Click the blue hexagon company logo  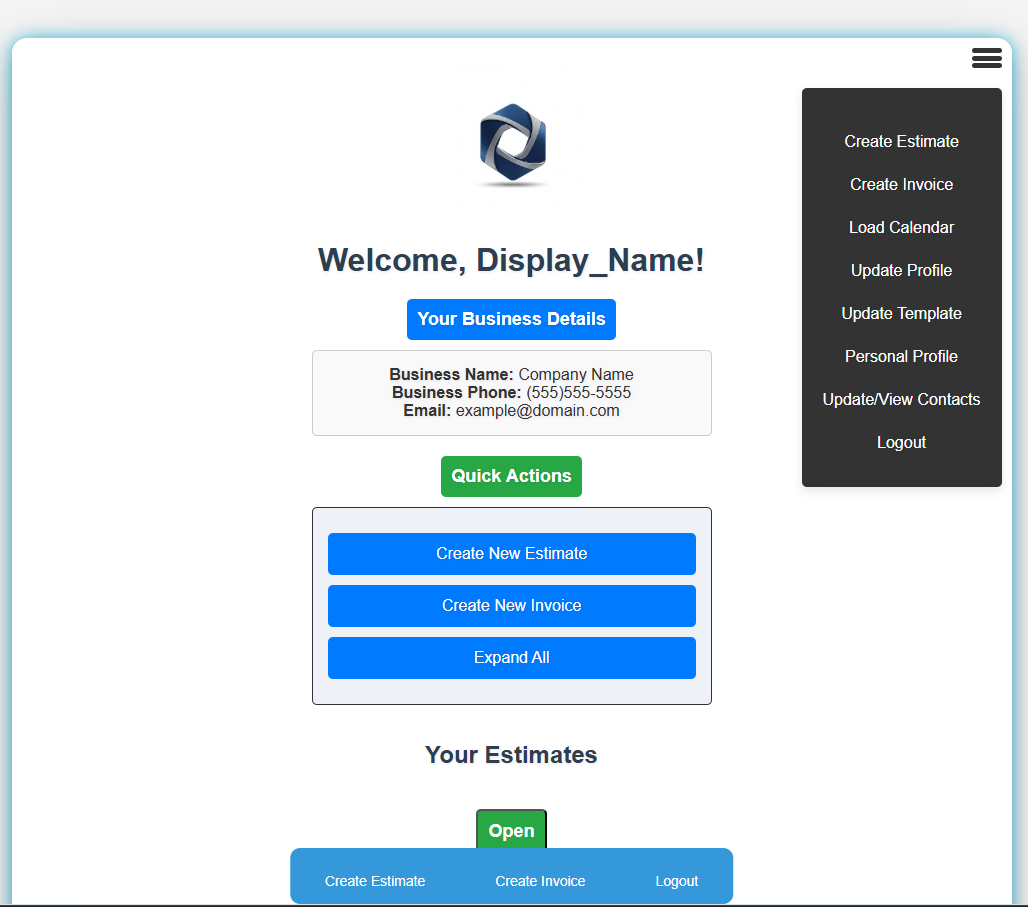(x=512, y=145)
